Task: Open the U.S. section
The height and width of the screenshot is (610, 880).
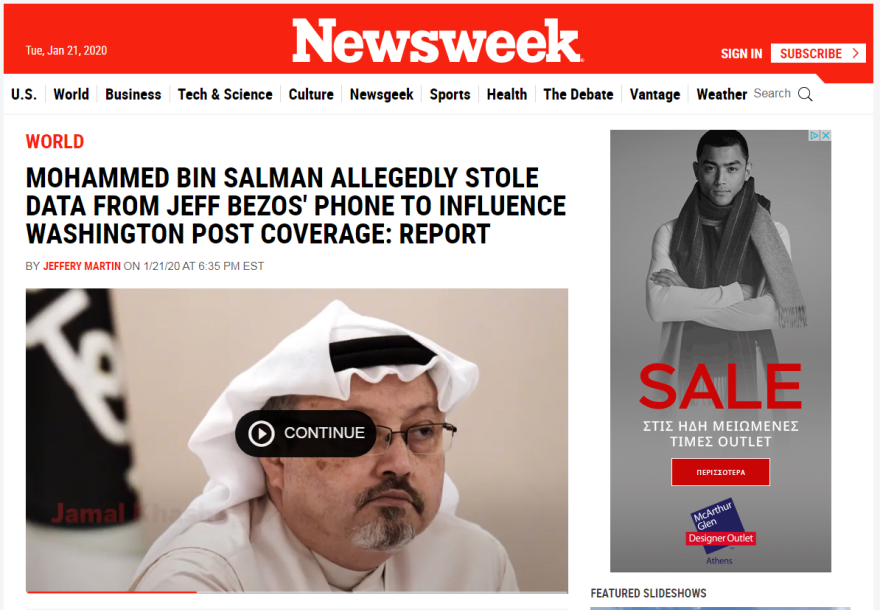Action: click(x=24, y=94)
